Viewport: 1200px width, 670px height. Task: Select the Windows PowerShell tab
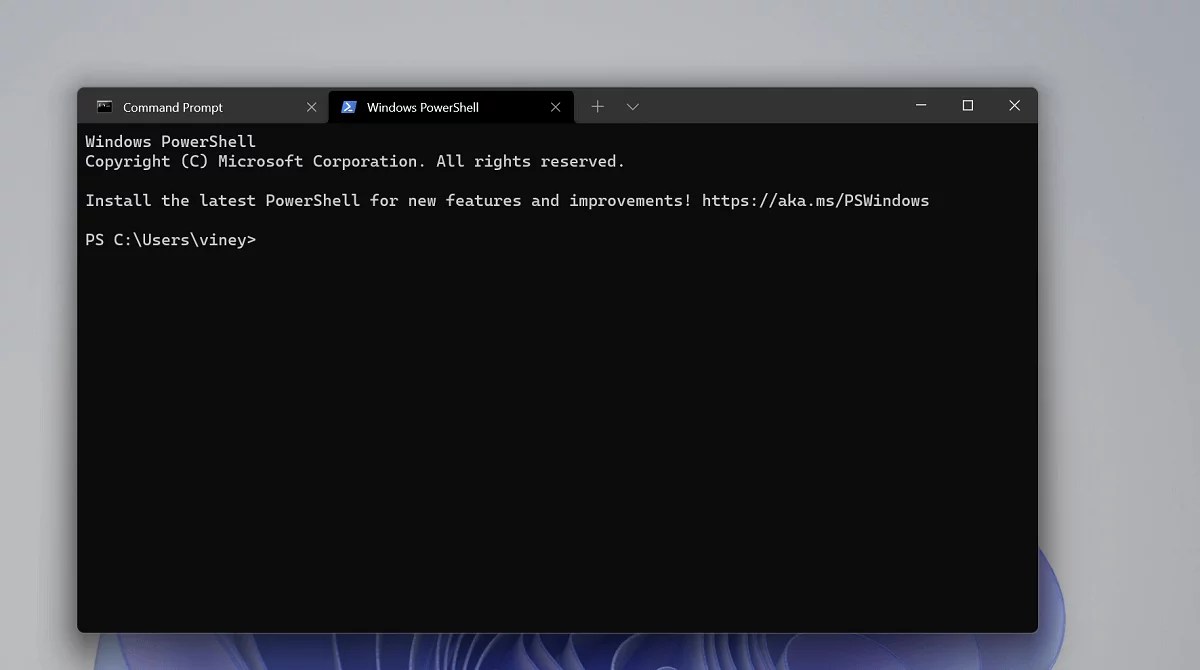[x=451, y=107]
